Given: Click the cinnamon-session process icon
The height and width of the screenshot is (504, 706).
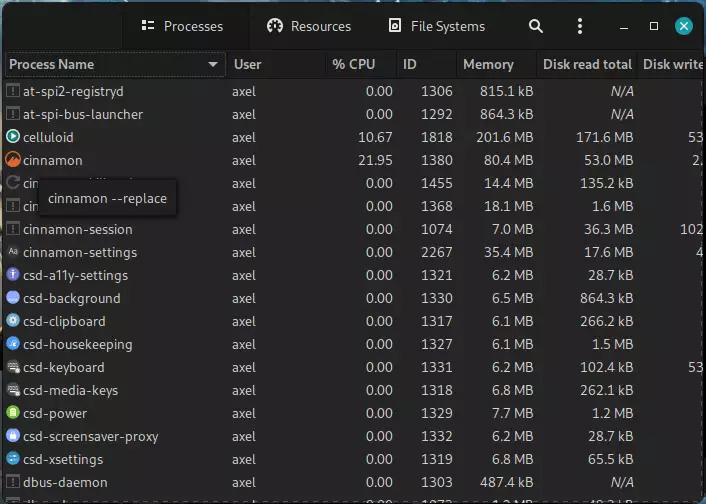Looking at the screenshot, I should [13, 229].
